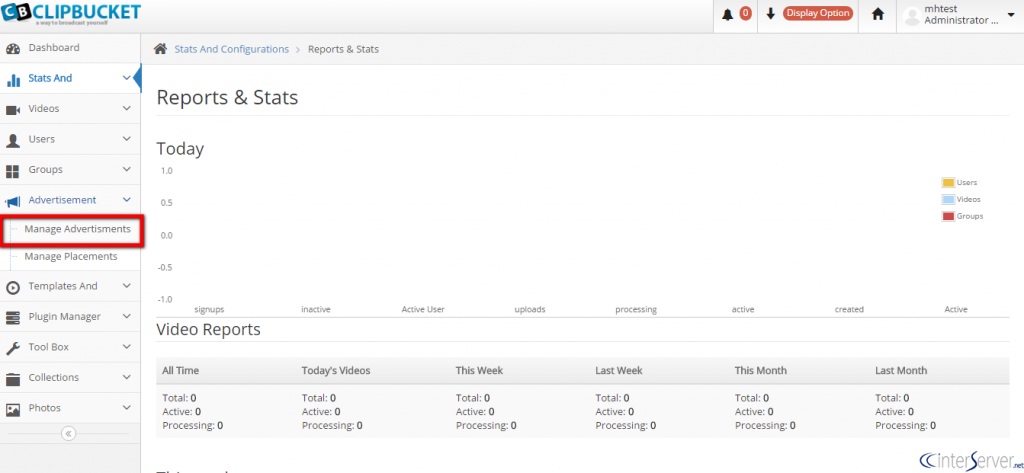Image resolution: width=1024 pixels, height=473 pixels.
Task: Follow Stats And Configurations breadcrumb link
Action: [231, 49]
